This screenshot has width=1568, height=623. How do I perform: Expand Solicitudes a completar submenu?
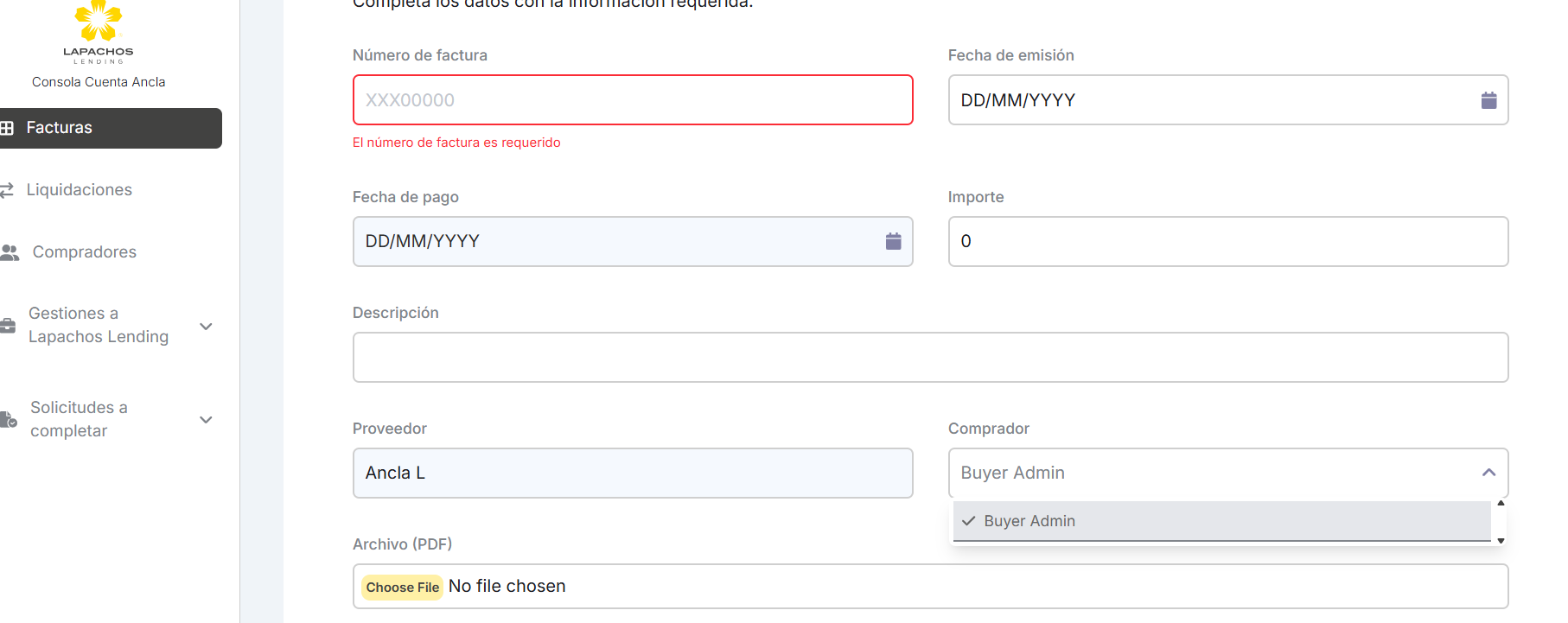(x=206, y=420)
